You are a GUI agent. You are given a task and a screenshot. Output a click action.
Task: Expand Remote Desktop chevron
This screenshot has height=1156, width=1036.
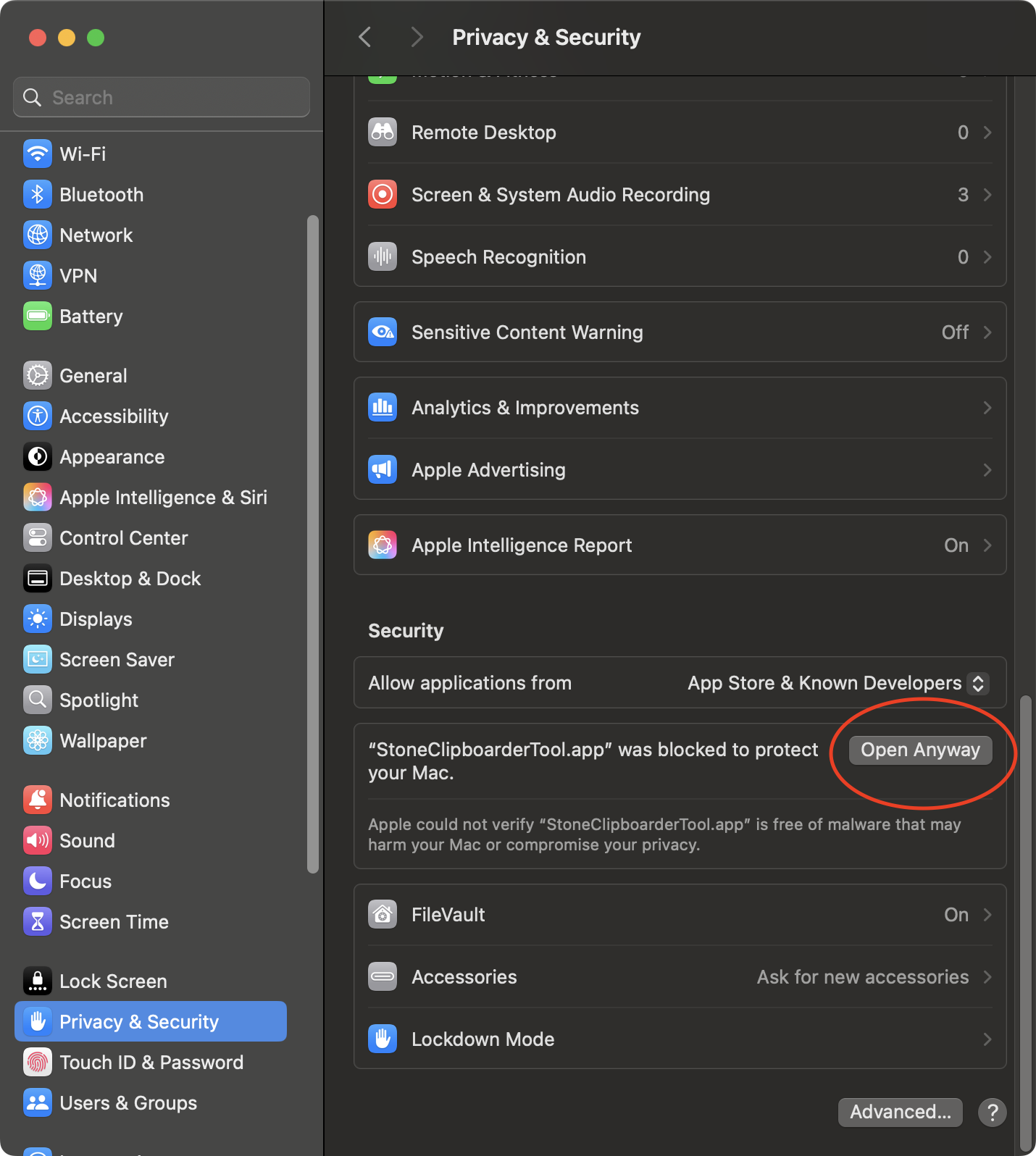pos(987,133)
